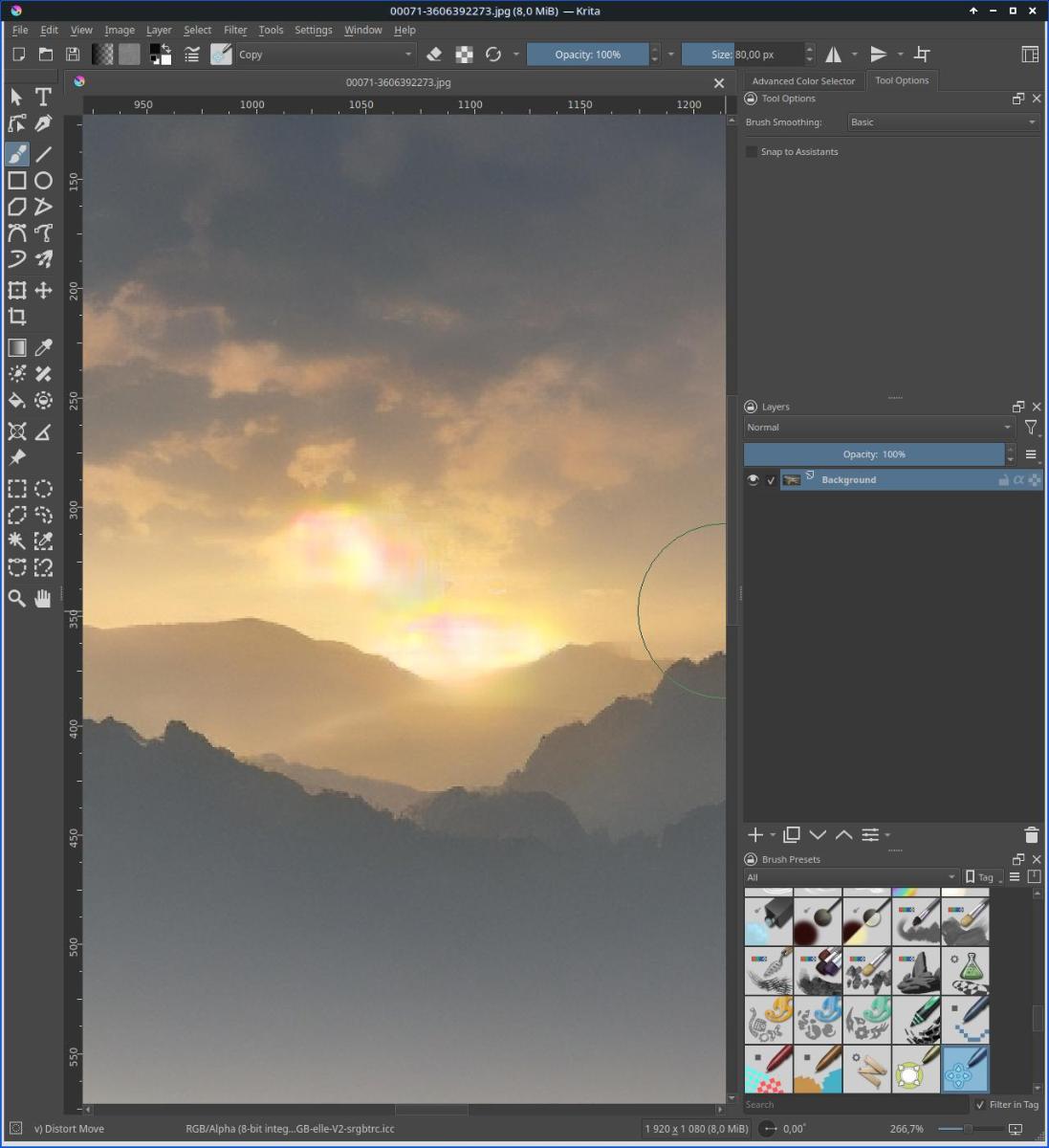Screen dimensions: 1049x1148
Task: Open Brush Smoothing Basic dropdown
Action: [944, 122]
